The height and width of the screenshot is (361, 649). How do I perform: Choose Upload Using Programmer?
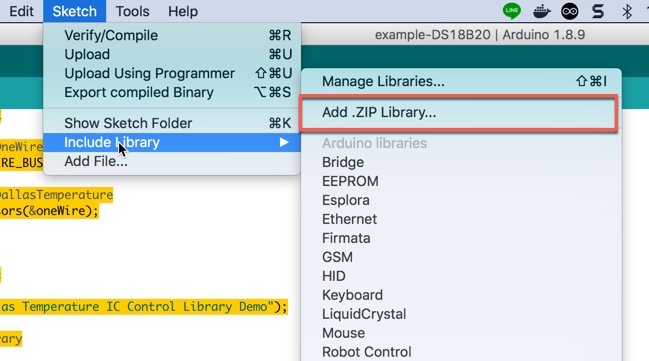[x=172, y=73]
